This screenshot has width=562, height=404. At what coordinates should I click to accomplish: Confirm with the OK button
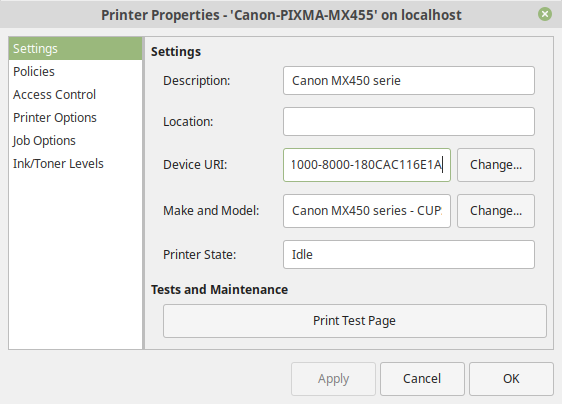click(x=511, y=379)
